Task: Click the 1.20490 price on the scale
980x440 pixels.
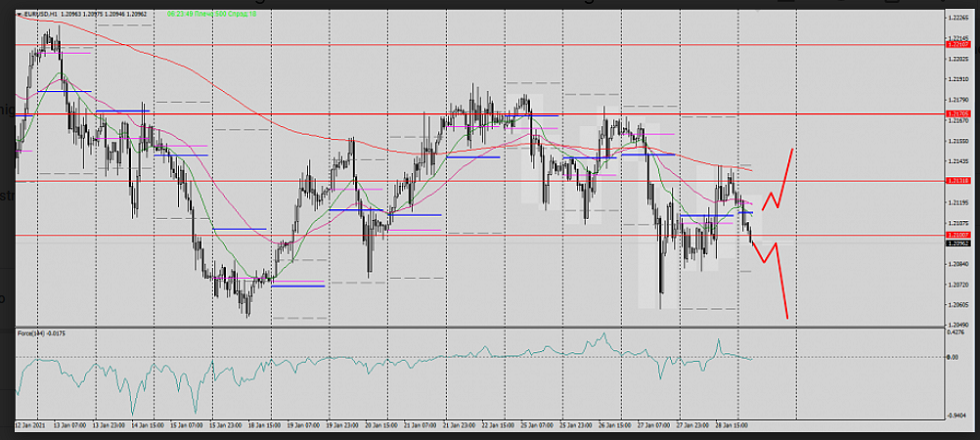Action: click(x=957, y=325)
